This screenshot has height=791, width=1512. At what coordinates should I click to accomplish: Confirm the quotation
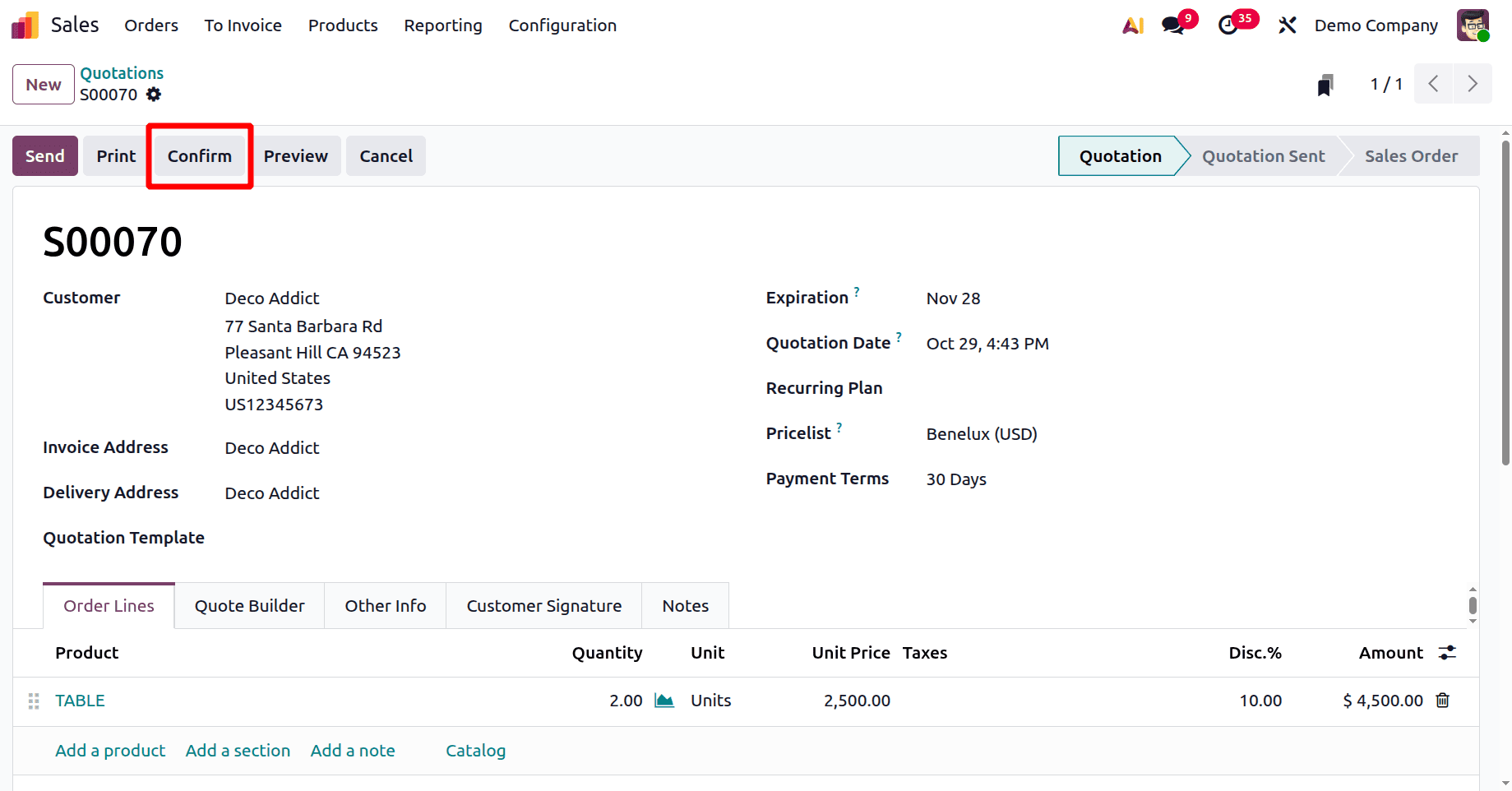pos(199,155)
